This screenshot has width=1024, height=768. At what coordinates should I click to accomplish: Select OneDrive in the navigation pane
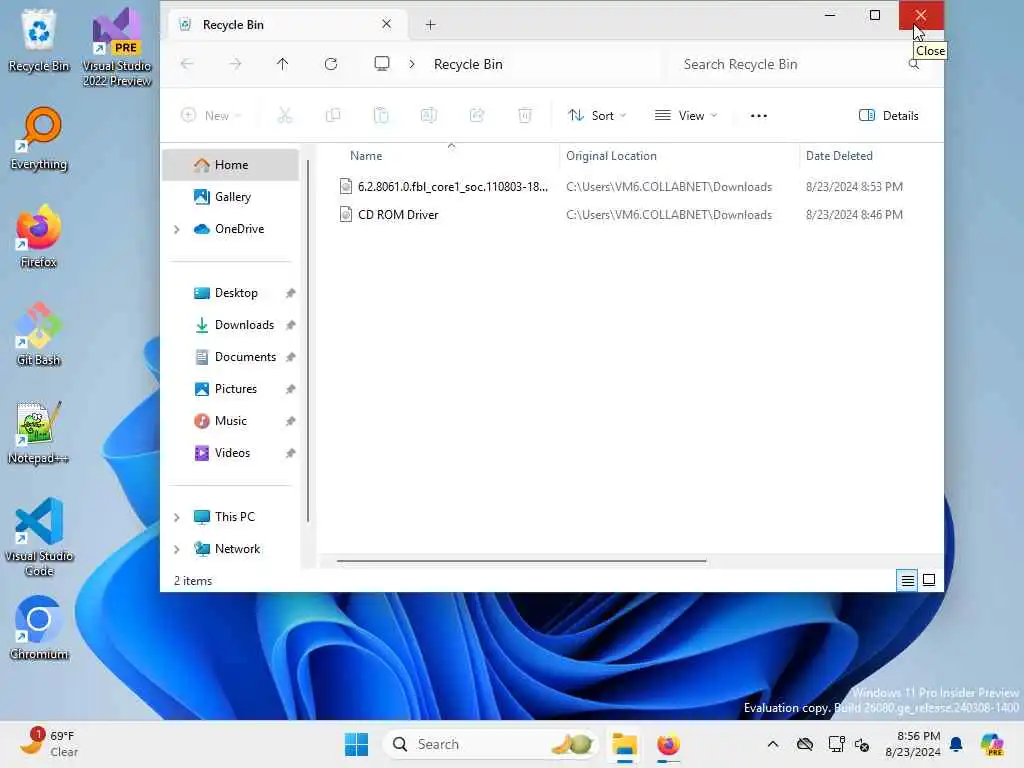[x=231, y=229]
